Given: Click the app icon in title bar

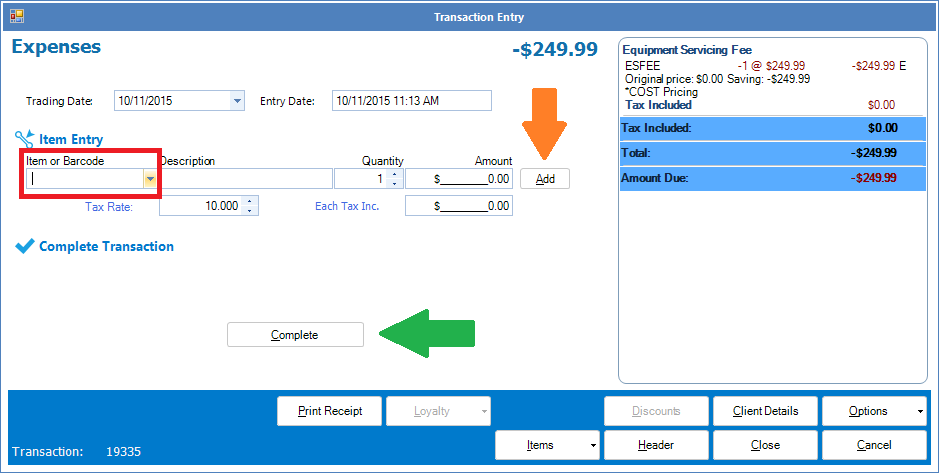Looking at the screenshot, I should (x=17, y=17).
